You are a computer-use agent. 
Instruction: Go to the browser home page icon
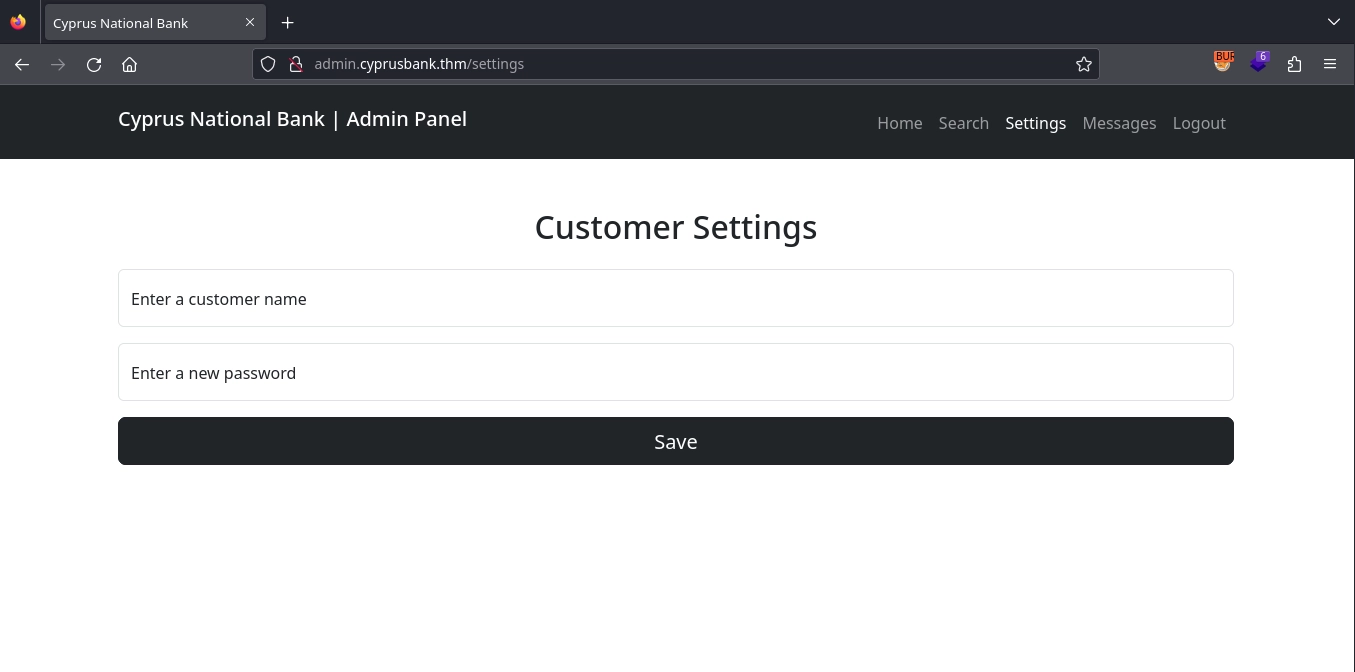[x=129, y=64]
